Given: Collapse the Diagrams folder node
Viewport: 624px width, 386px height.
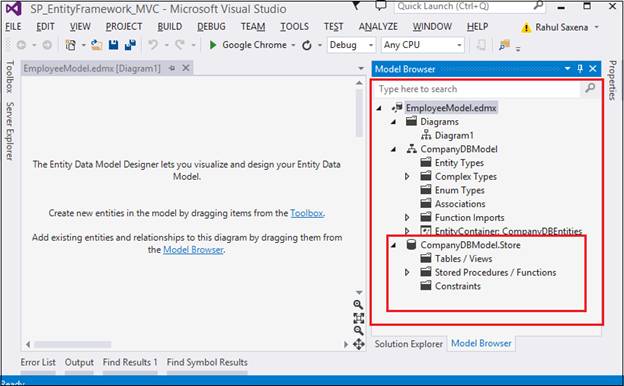Looking at the screenshot, I should pyautogui.click(x=393, y=122).
